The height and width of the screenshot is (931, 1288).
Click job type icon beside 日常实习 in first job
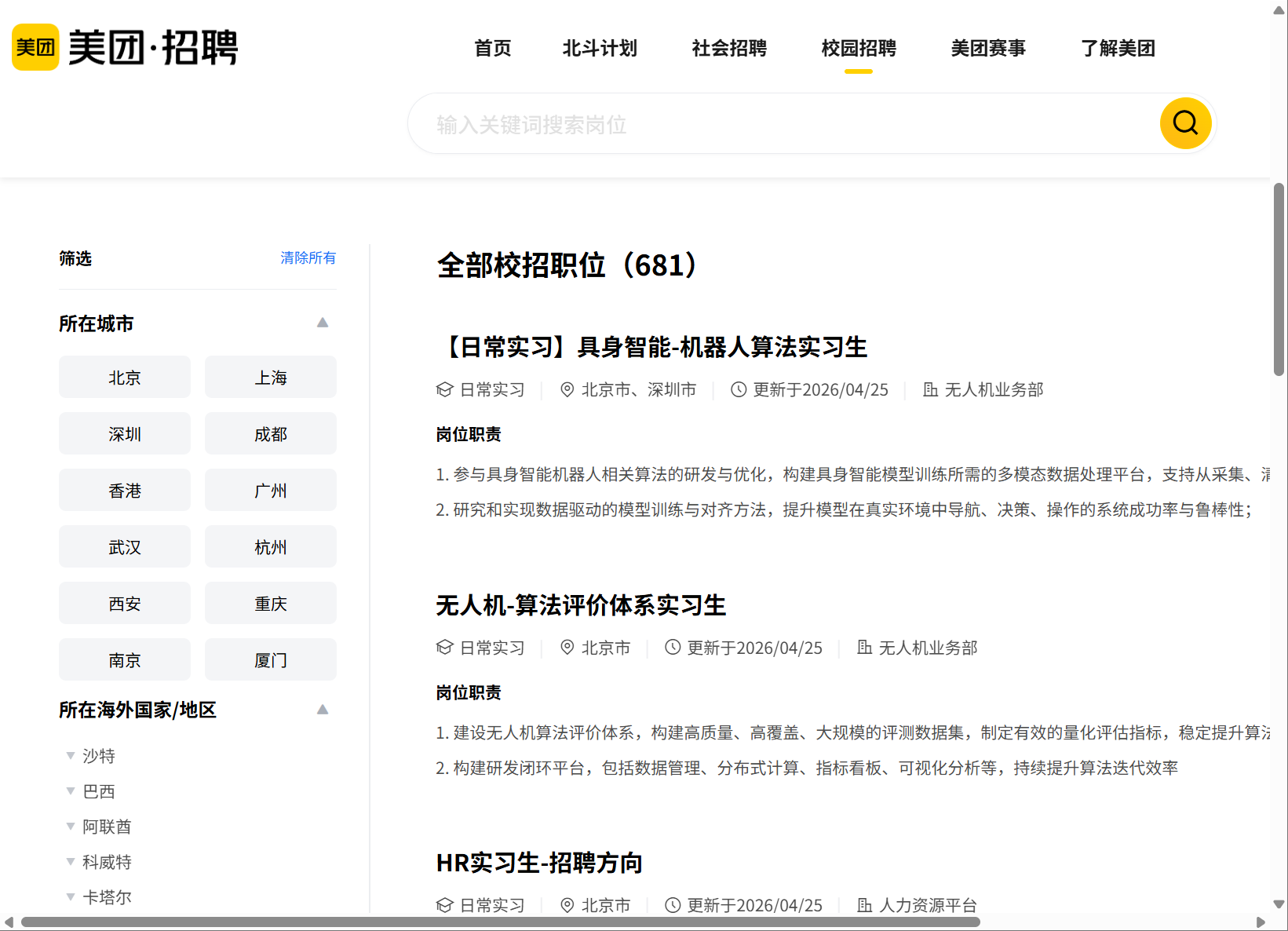pos(445,389)
